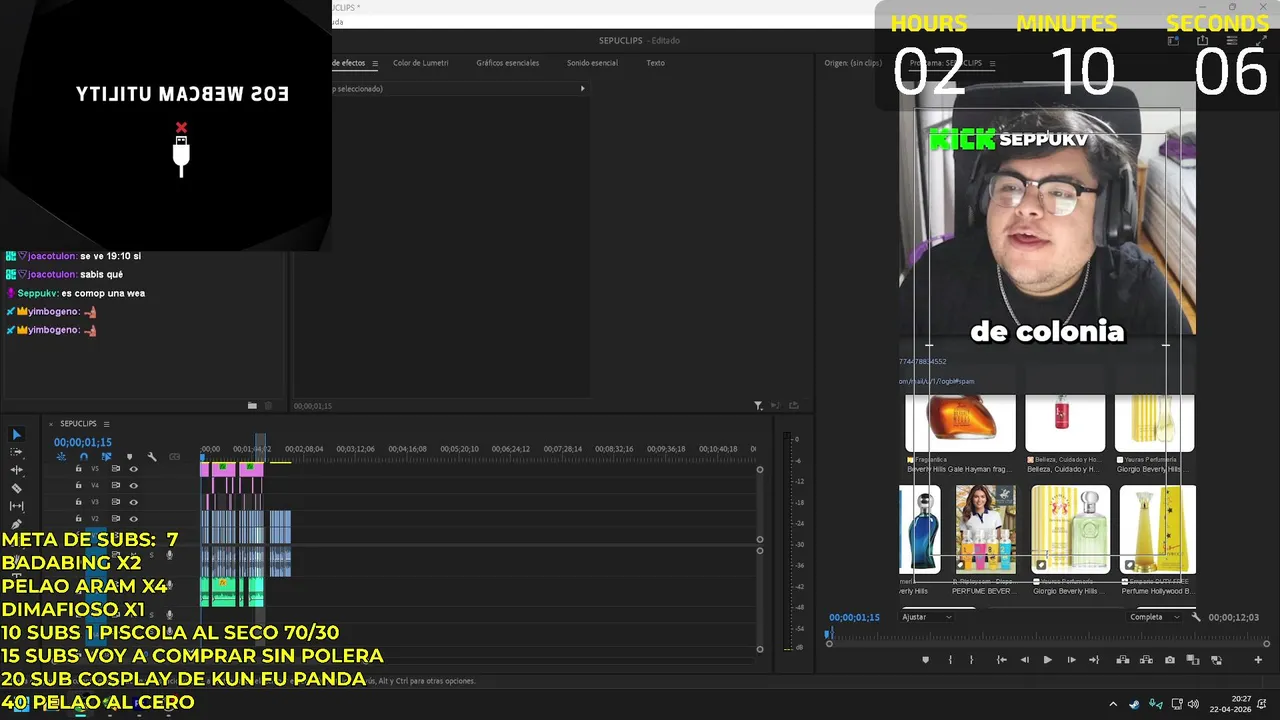This screenshot has height=720, width=1280.
Task: Open Program Monitor button editor plus
Action: (1258, 660)
